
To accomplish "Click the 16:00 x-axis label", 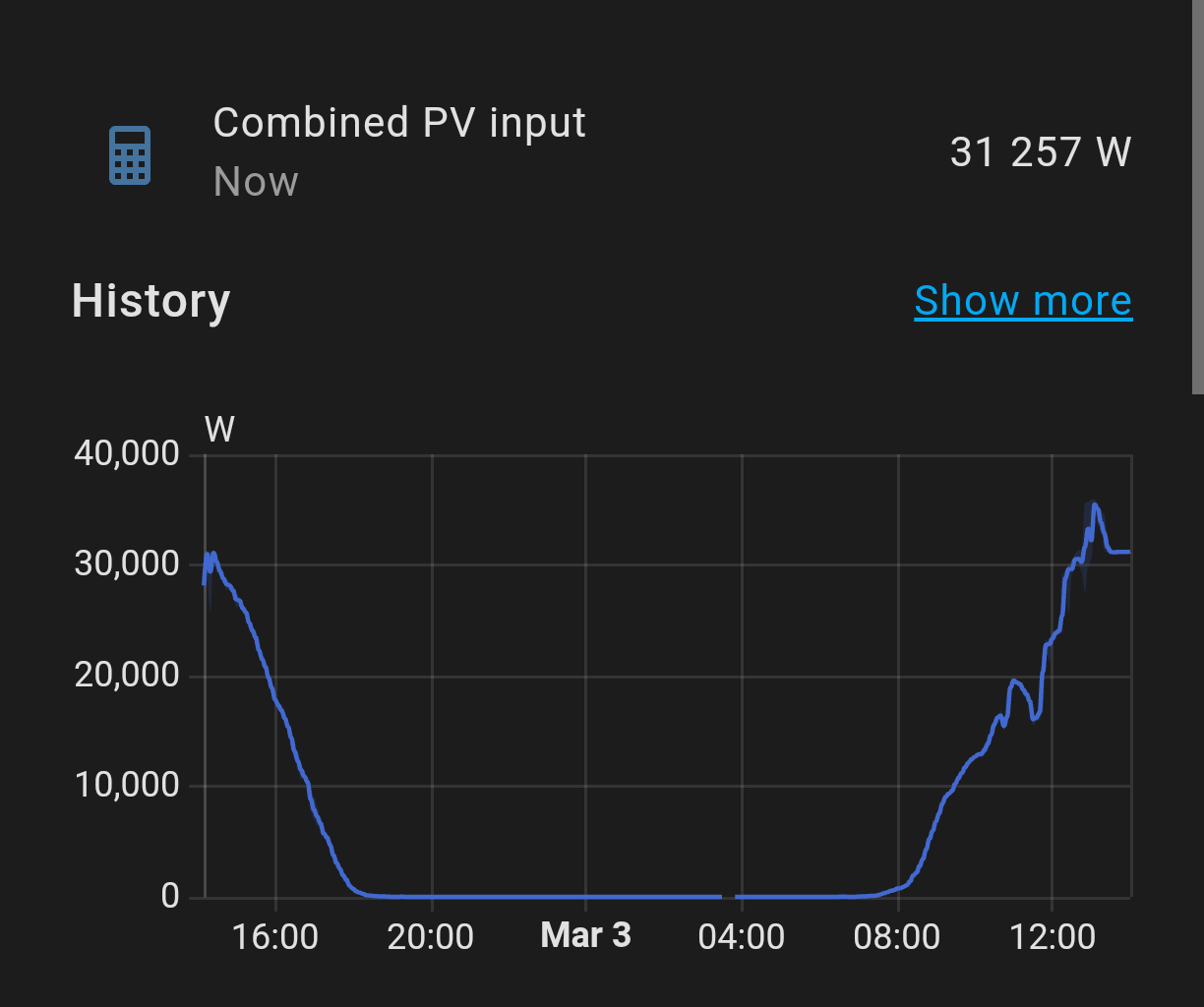I will click(x=275, y=936).
